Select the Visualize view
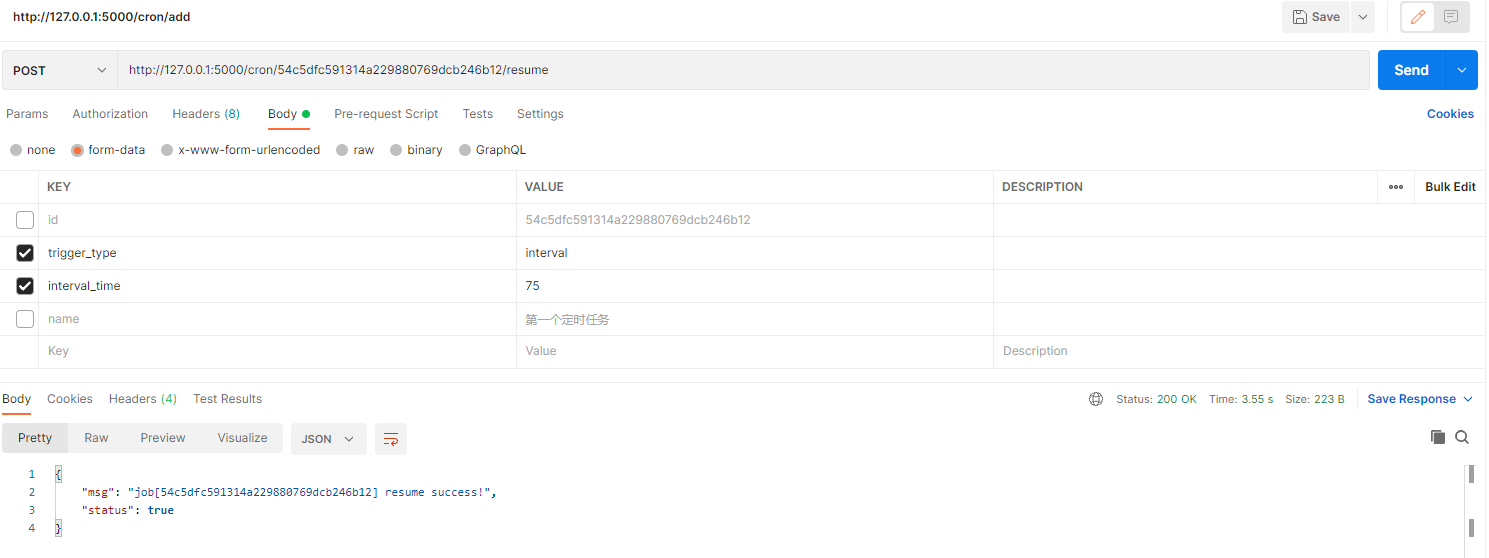Viewport: 1489px width, 558px height. tap(242, 438)
